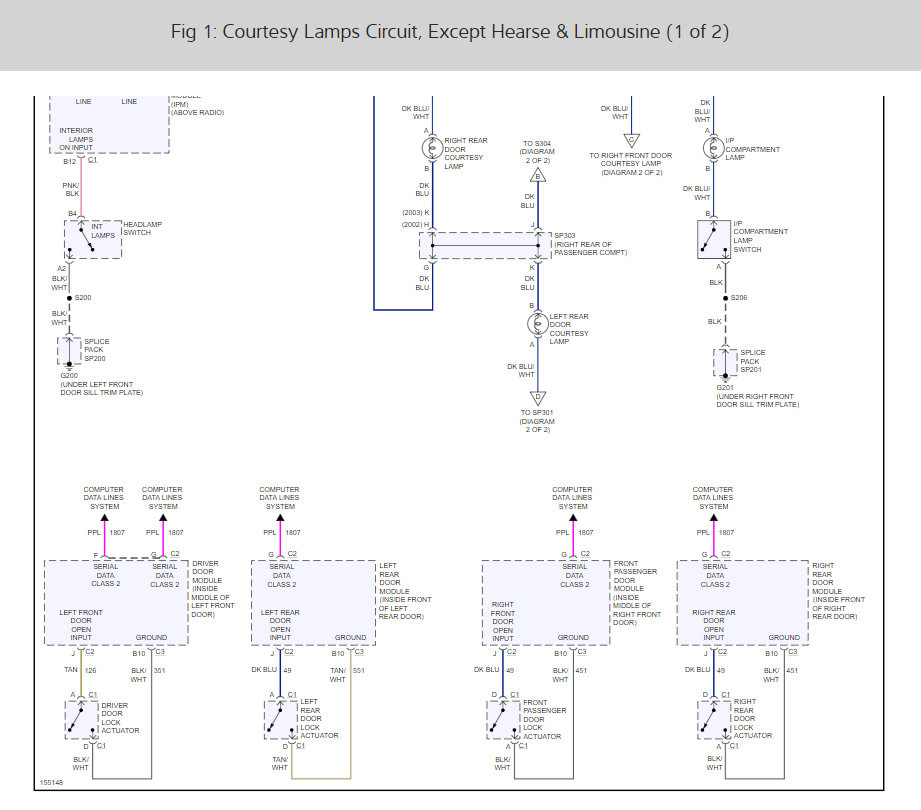Click '(RIGHT REAR OF PASSENGER COMPT)' label
Viewport: 921px width, 810px height.
[x=591, y=248]
